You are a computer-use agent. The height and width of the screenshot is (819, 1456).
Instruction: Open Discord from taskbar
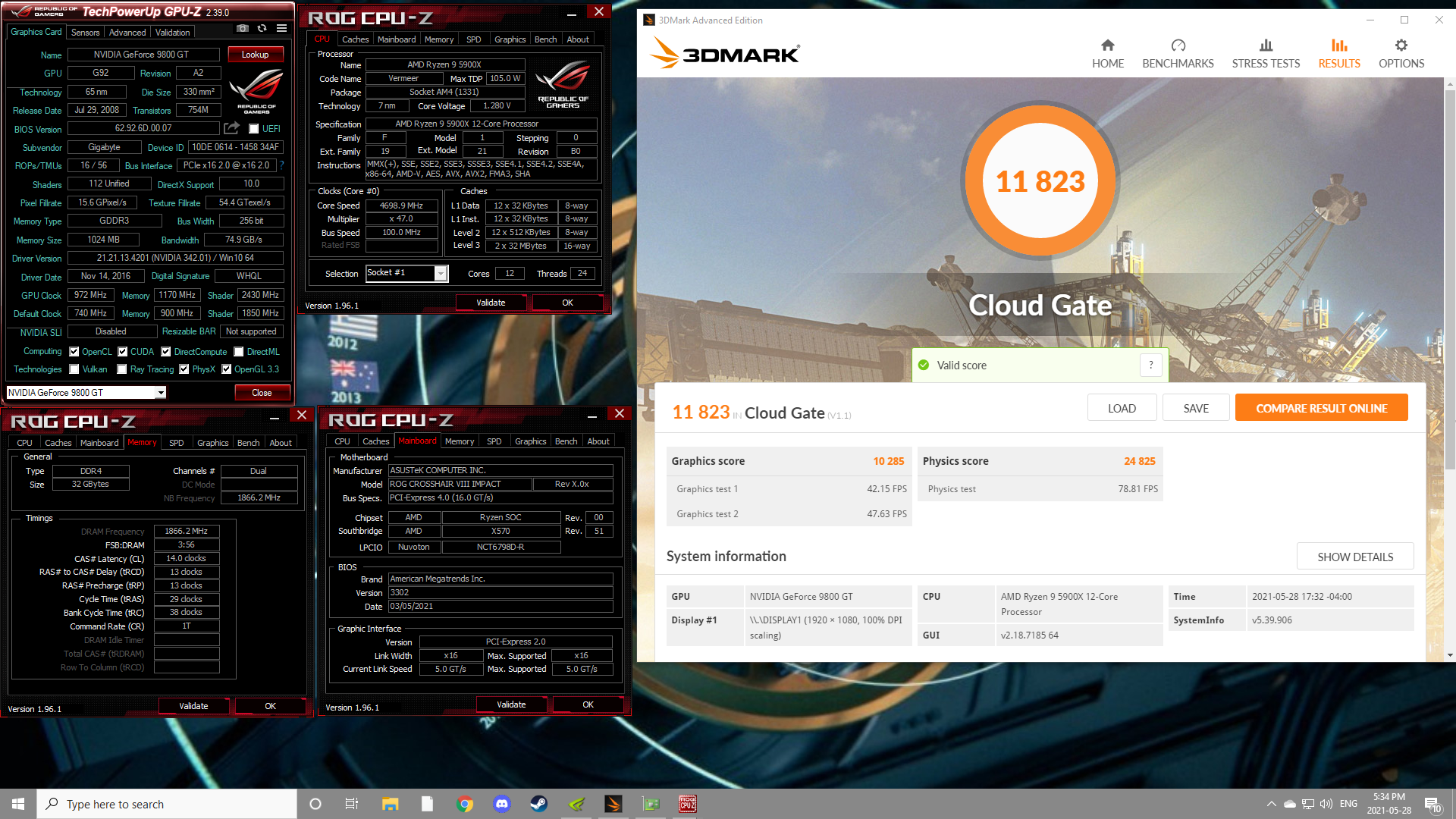(x=501, y=804)
